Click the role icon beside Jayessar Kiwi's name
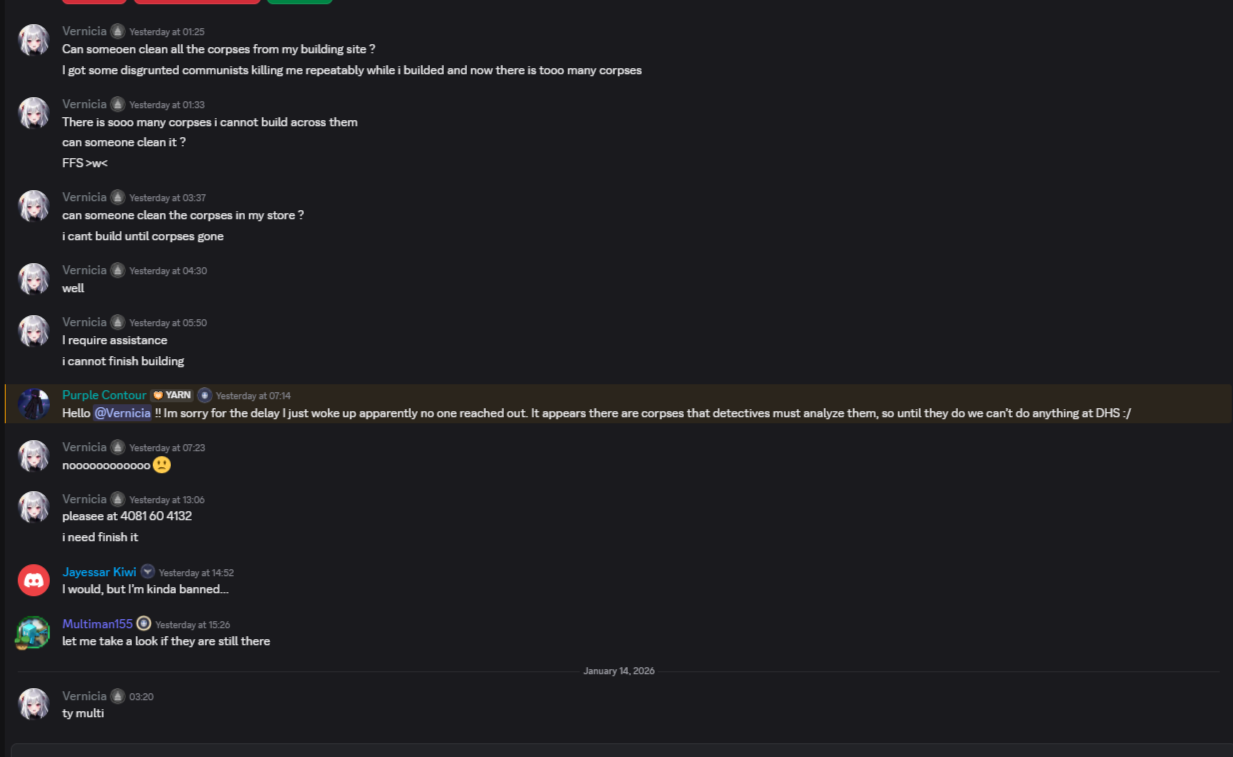 (x=147, y=572)
